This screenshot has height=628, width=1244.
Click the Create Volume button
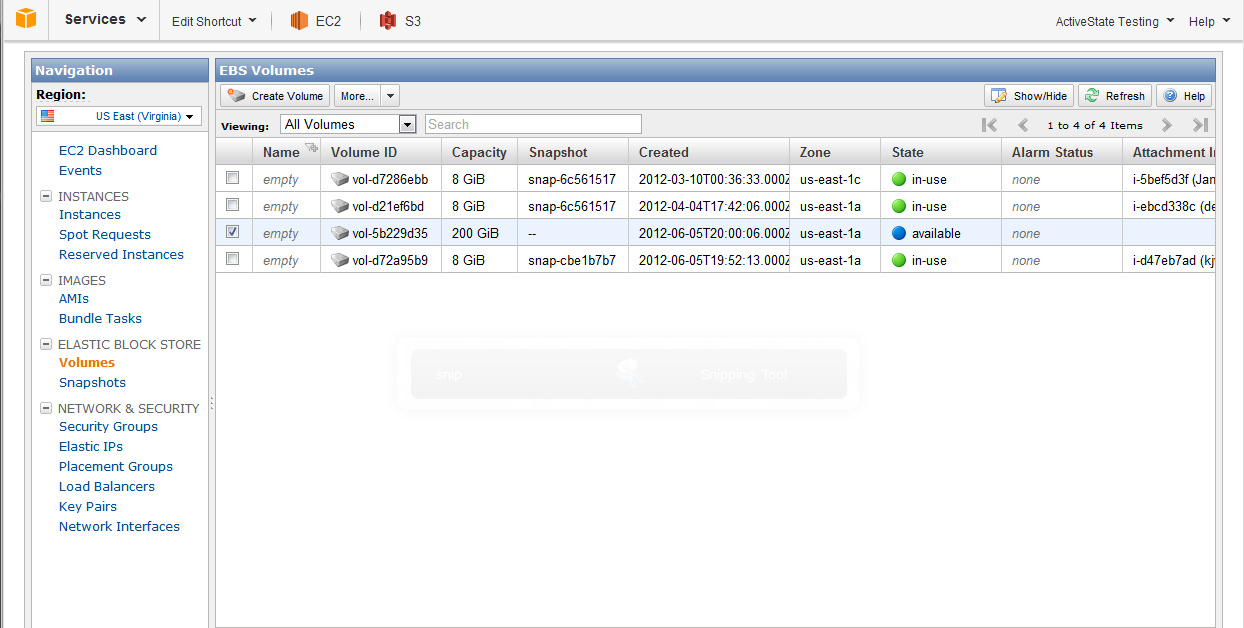click(x=276, y=96)
